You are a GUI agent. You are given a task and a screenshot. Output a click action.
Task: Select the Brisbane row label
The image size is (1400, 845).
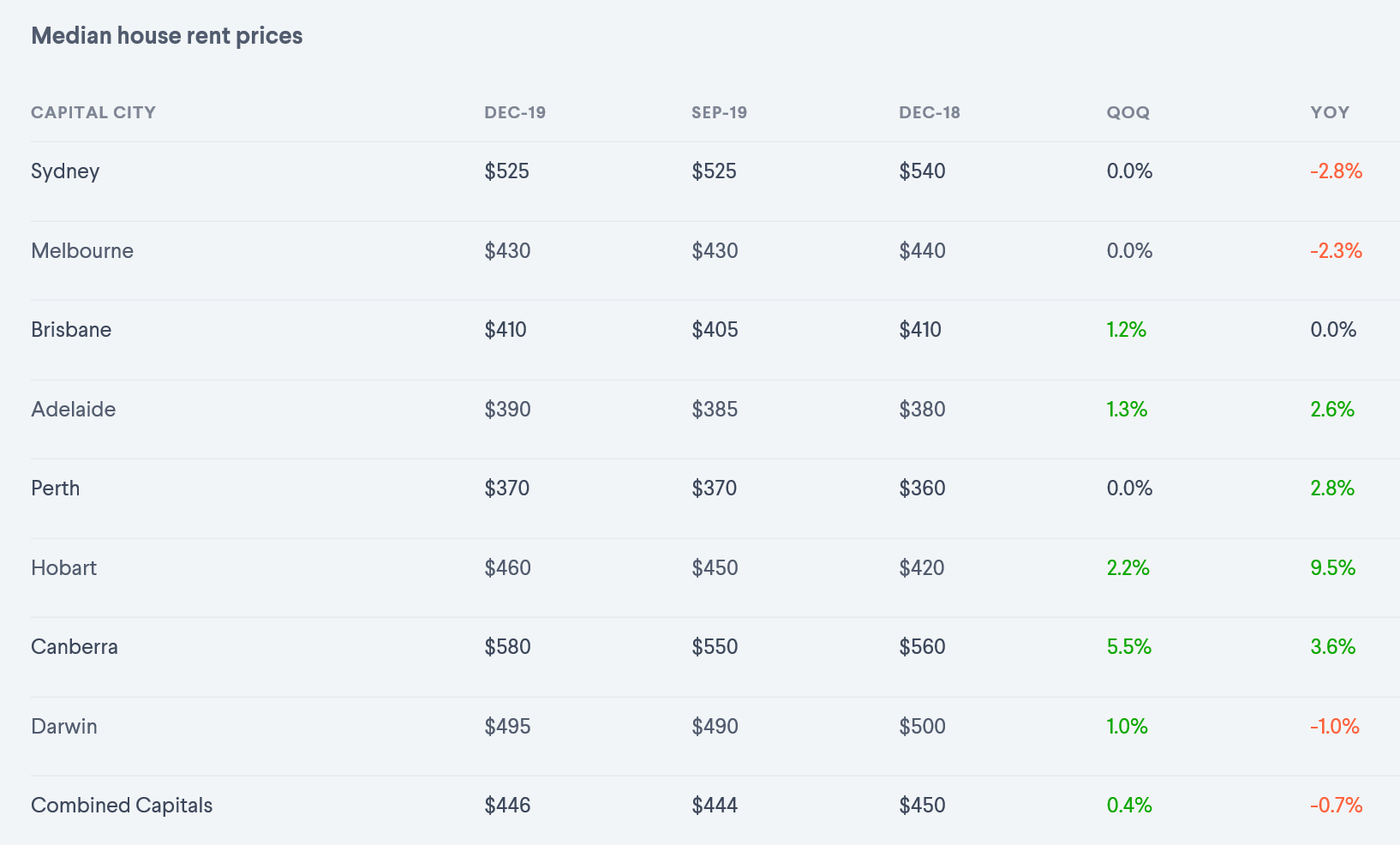pyautogui.click(x=71, y=330)
